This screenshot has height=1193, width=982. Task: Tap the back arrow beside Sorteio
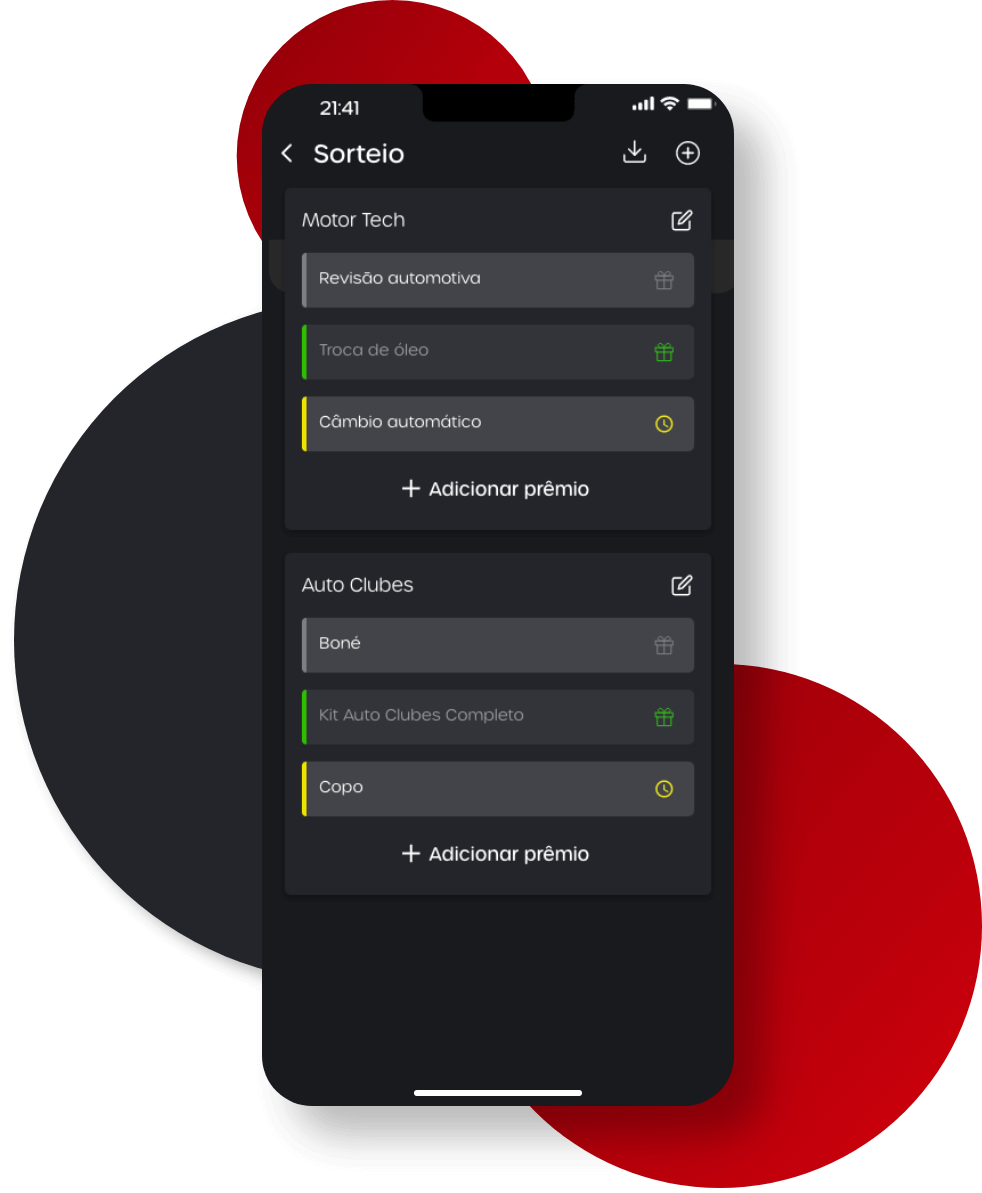(287, 154)
